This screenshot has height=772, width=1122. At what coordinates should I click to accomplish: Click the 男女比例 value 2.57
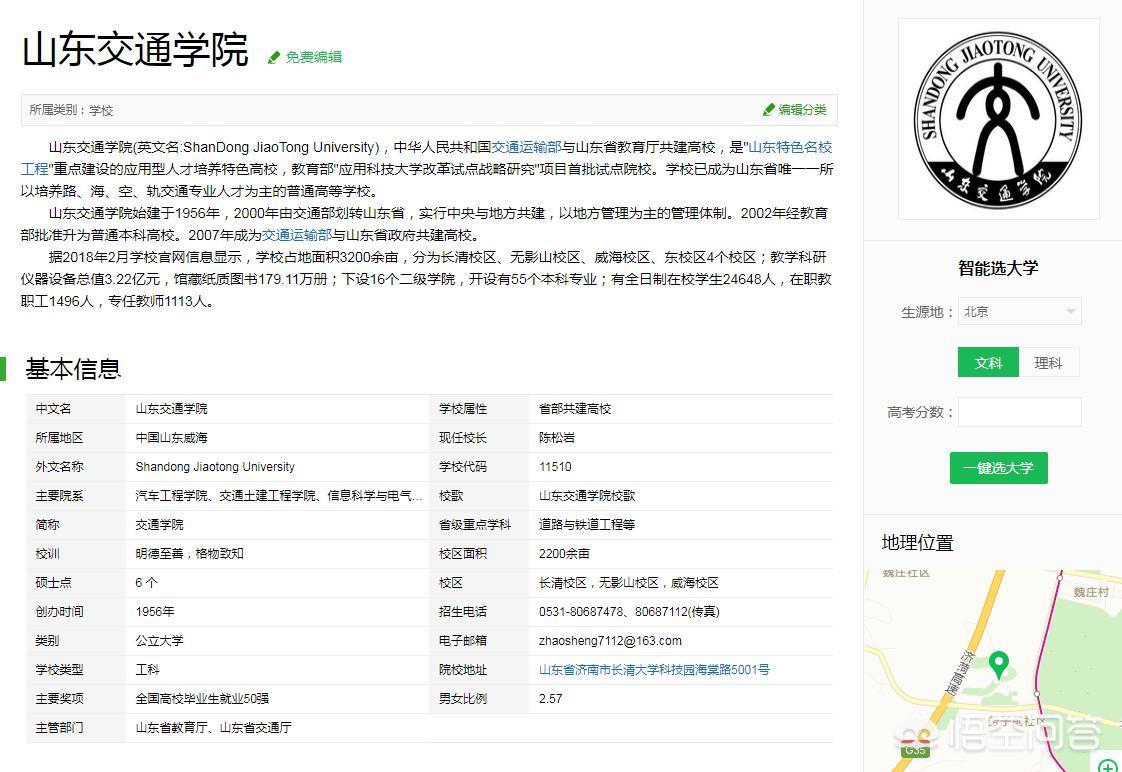click(550, 699)
